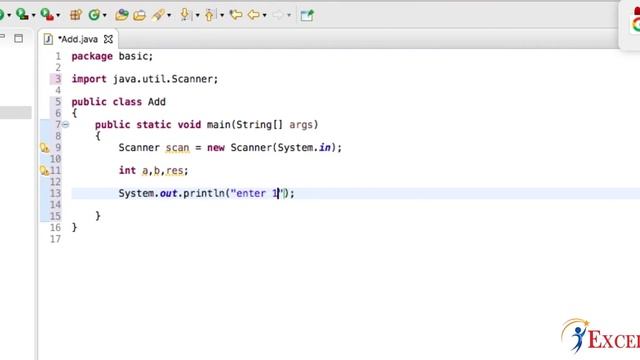Open the Back navigation history dropdown
Image resolution: width=640 pixels, height=360 pixels.
264,16
